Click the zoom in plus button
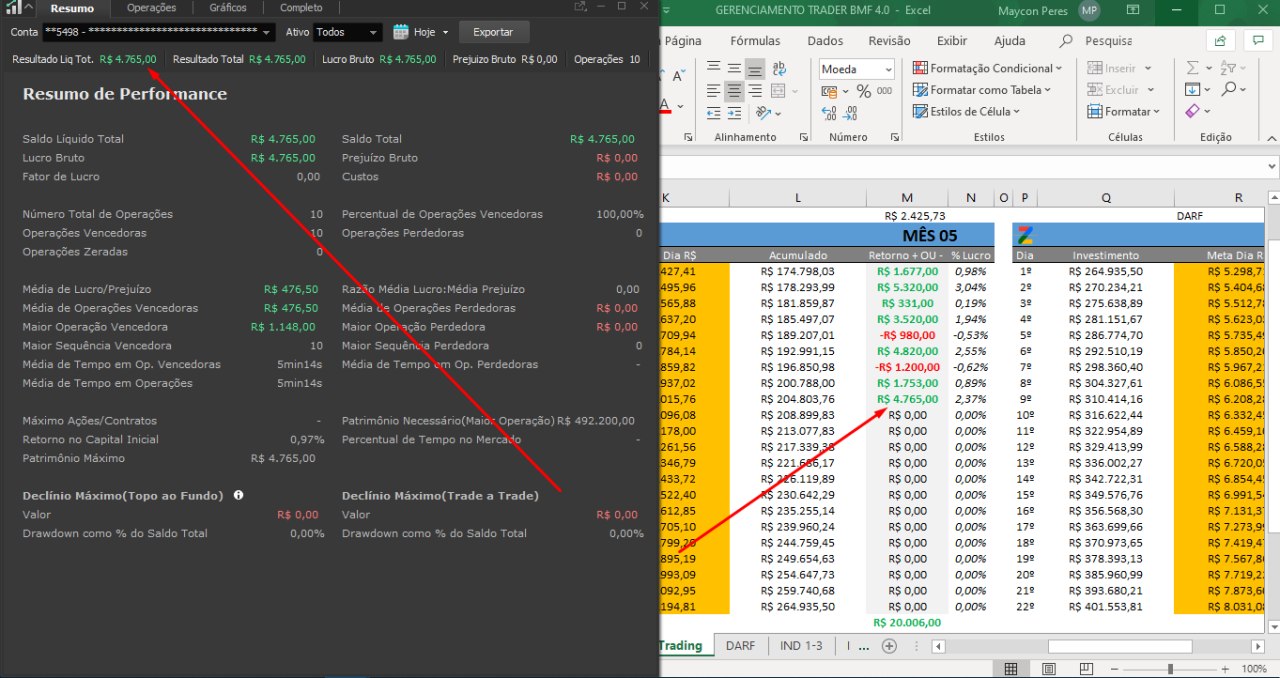This screenshot has width=1280, height=678. (1225, 669)
